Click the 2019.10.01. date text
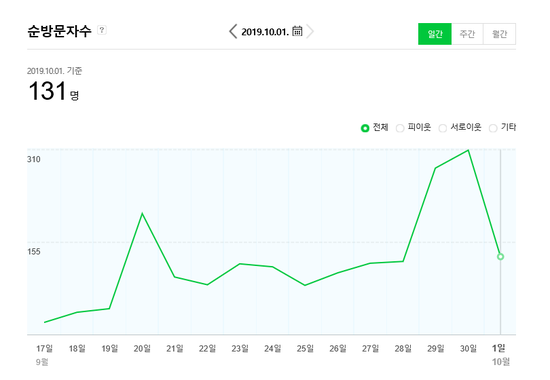 tap(265, 32)
